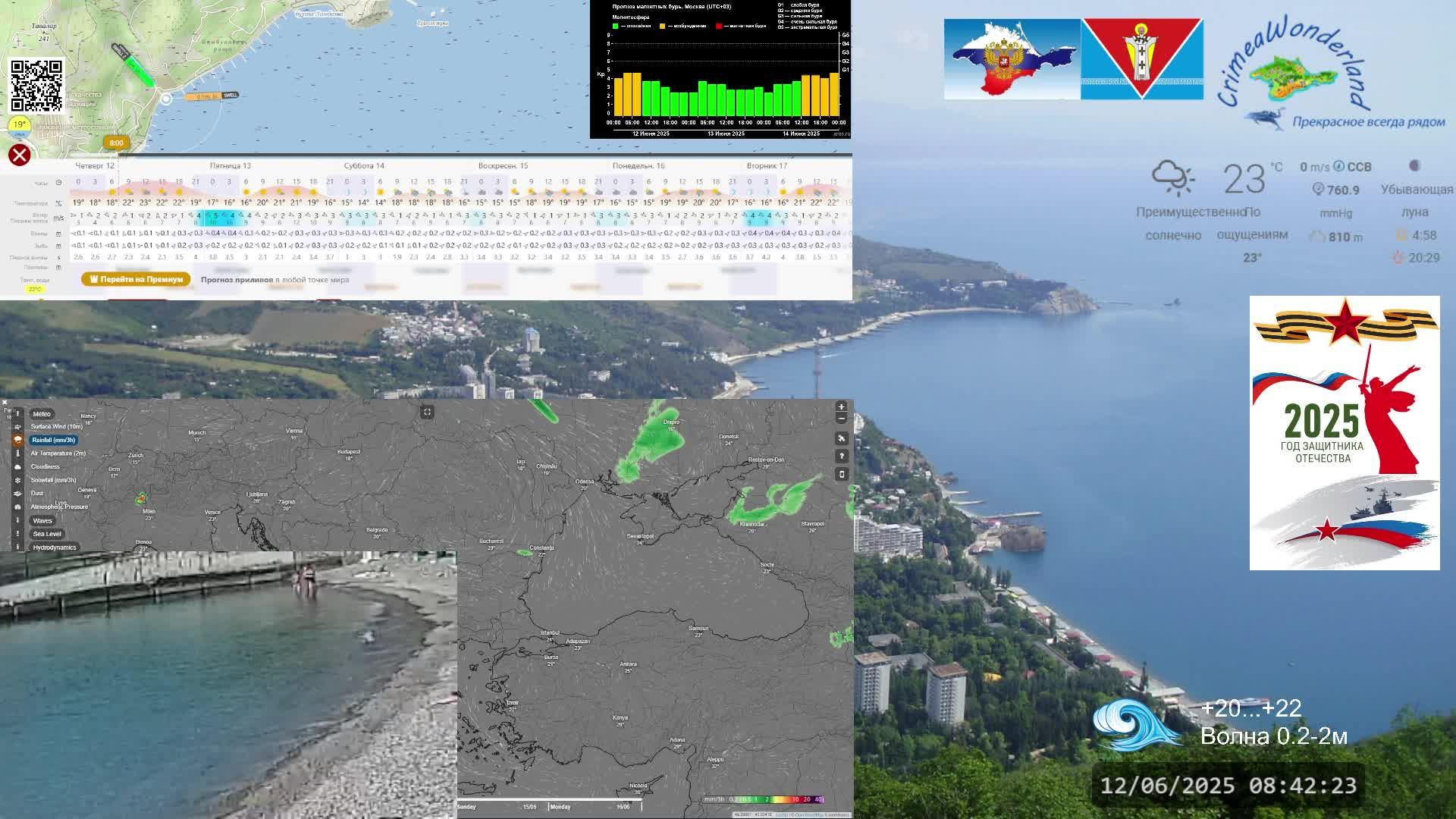Viewport: 1456px width, 819px height.
Task: Toggle fullscreen on the rainfall map
Action: coord(427,412)
